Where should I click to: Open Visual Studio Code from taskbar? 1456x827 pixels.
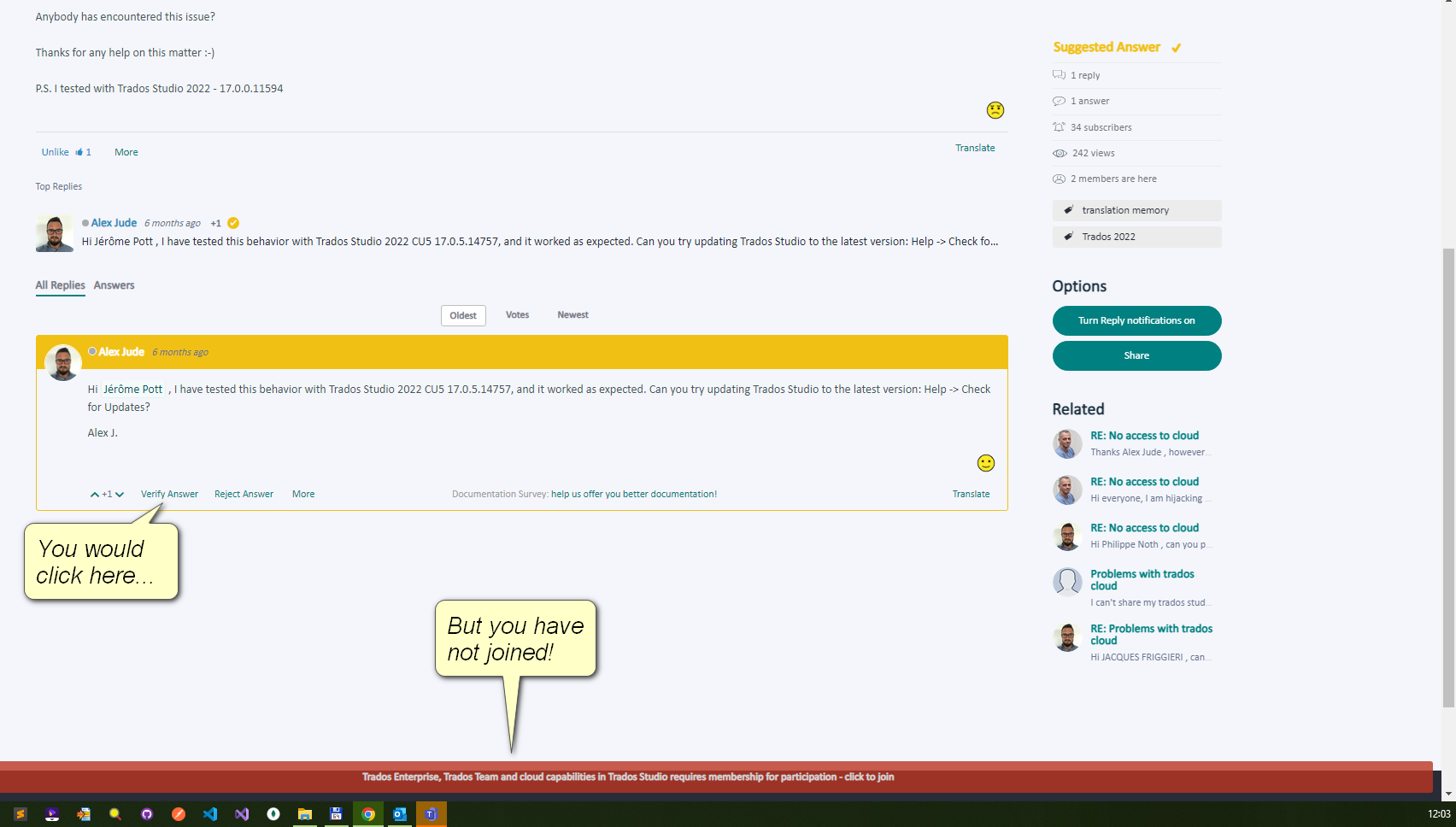coord(210,814)
